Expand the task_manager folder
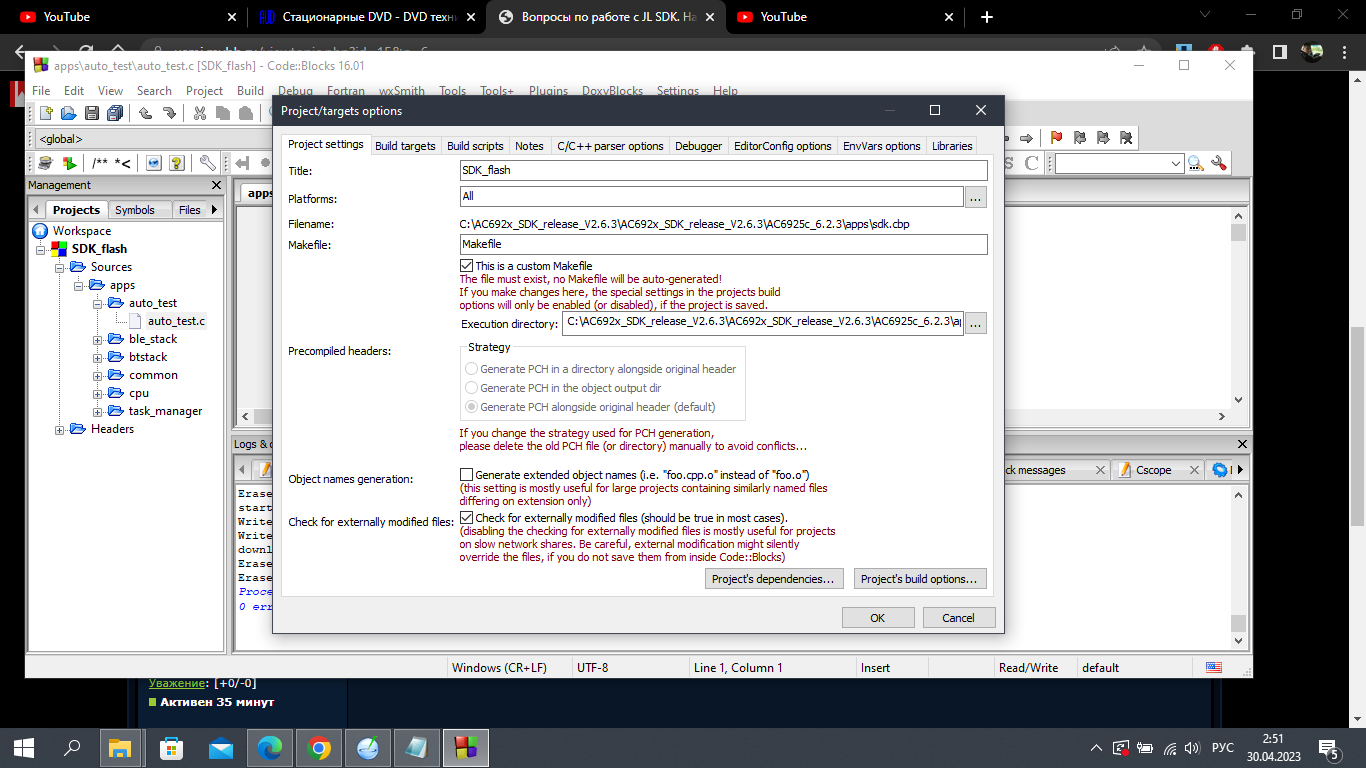 pos(98,411)
